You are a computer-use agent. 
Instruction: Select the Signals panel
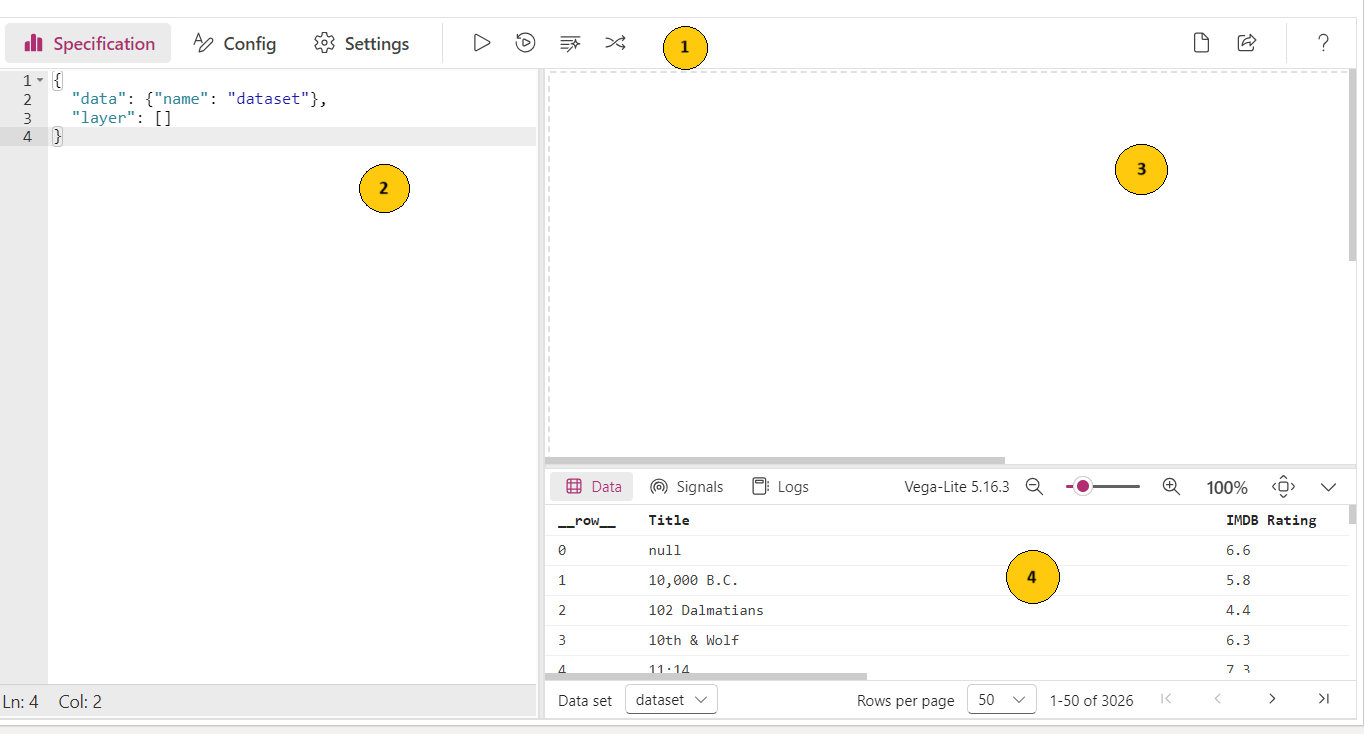[x=687, y=486]
